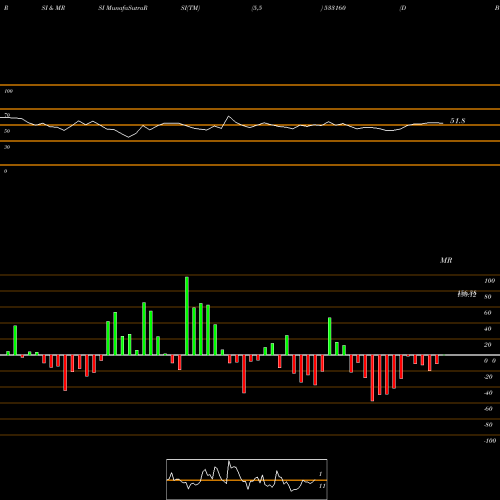Click the -40 label on MR axis
Screen dimensions: 500x500
coord(488,393)
